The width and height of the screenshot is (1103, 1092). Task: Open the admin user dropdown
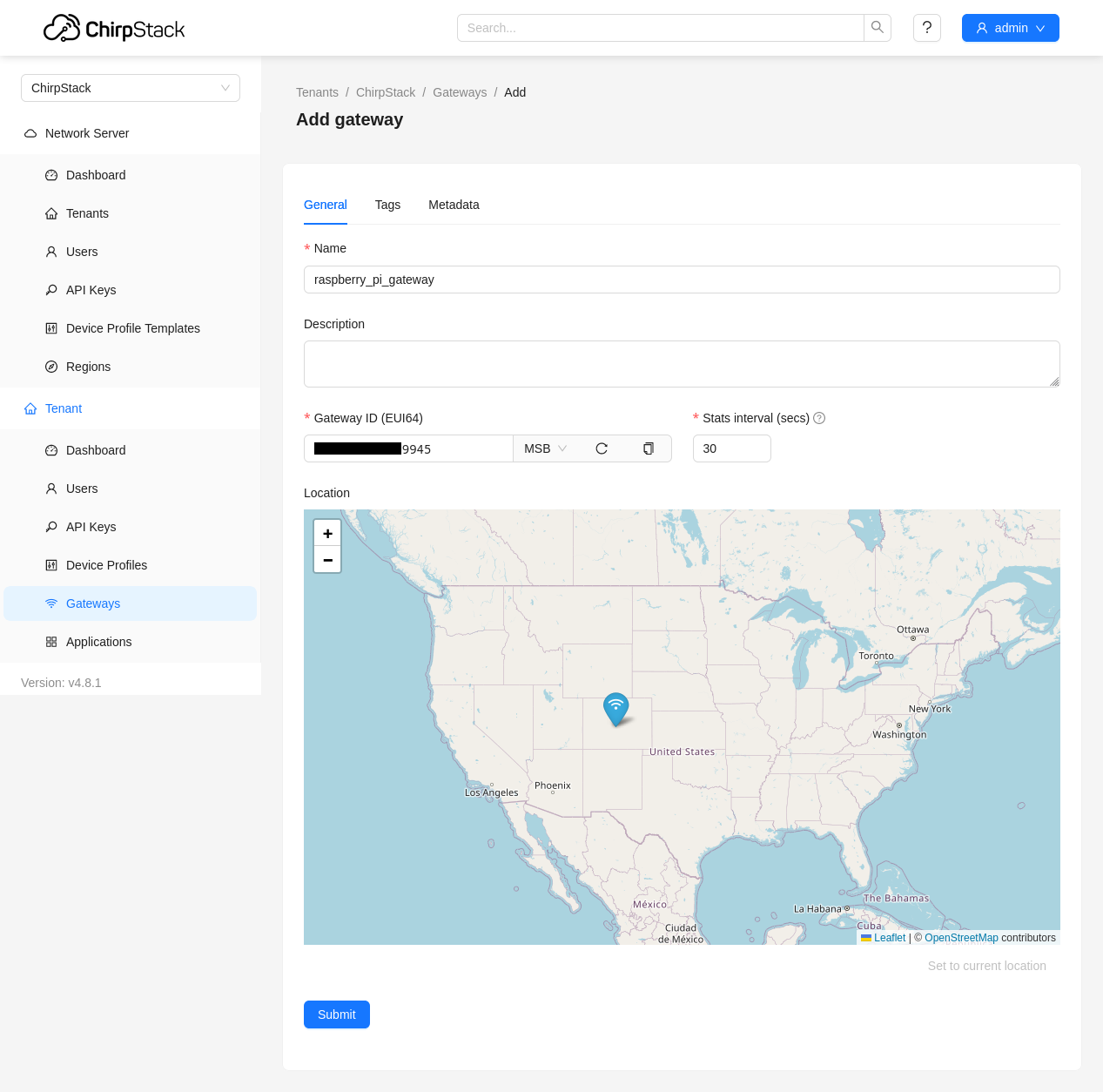pos(1011,28)
